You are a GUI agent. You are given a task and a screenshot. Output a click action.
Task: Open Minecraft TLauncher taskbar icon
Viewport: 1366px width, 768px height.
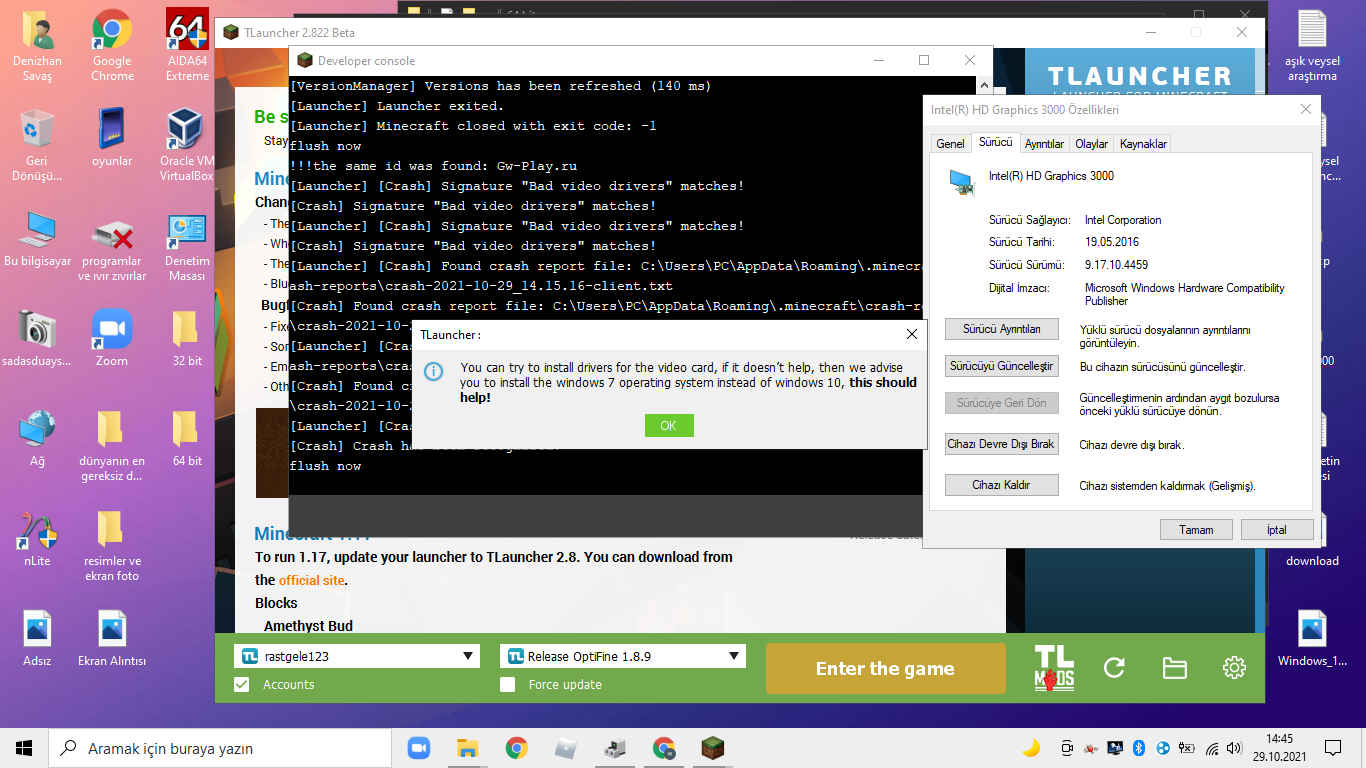pyautogui.click(x=712, y=748)
